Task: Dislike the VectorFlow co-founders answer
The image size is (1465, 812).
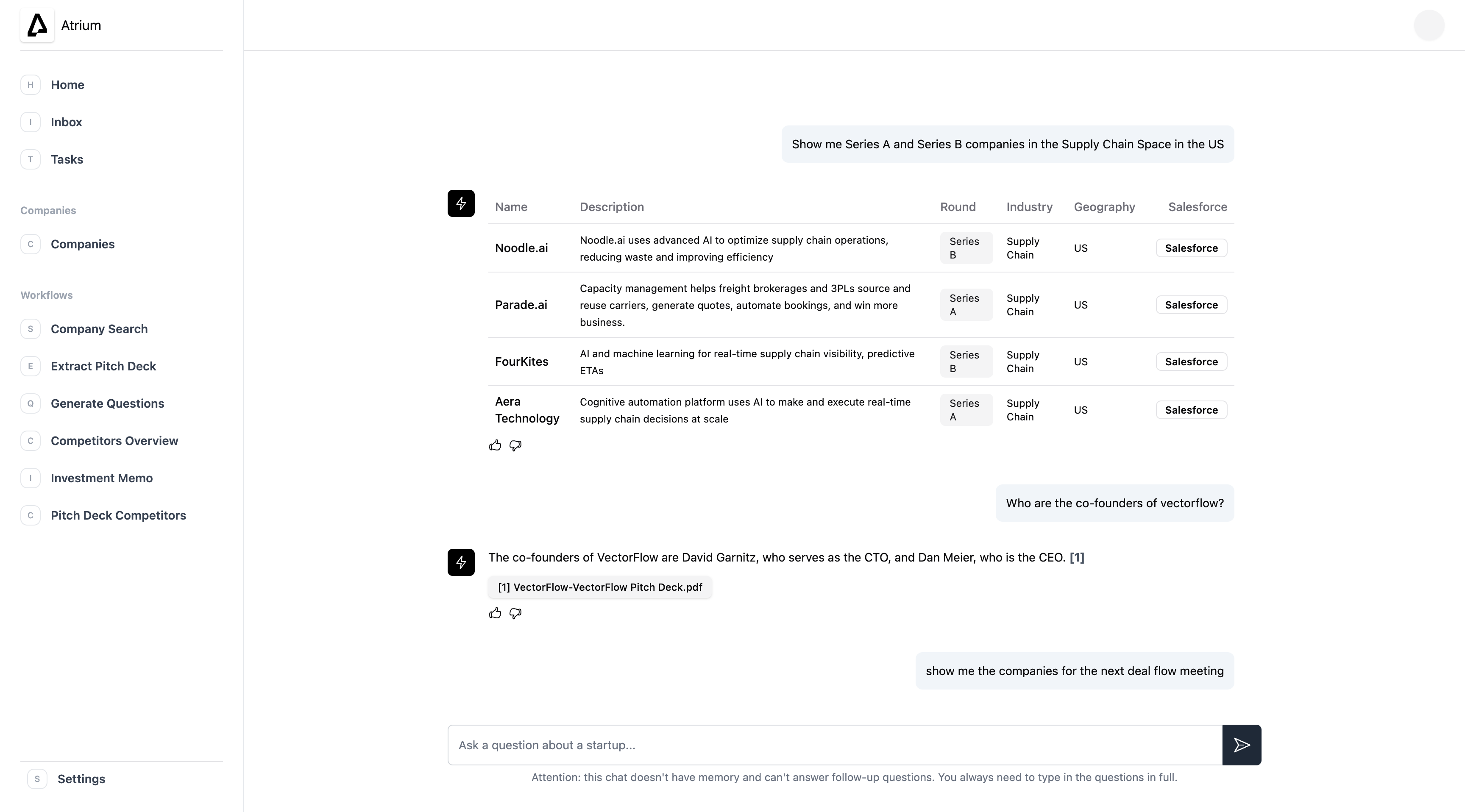Action: click(515, 613)
